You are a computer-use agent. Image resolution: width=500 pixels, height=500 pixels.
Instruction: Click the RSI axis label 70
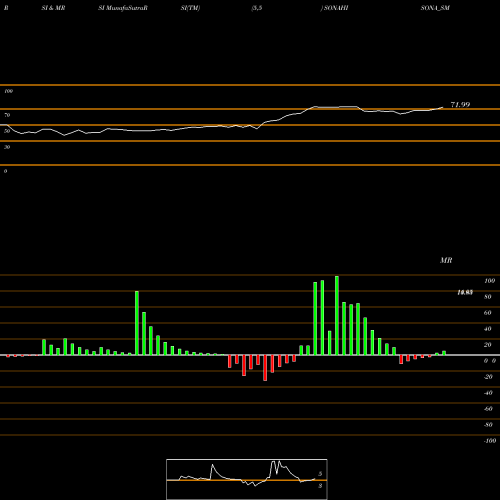click(x=7, y=115)
